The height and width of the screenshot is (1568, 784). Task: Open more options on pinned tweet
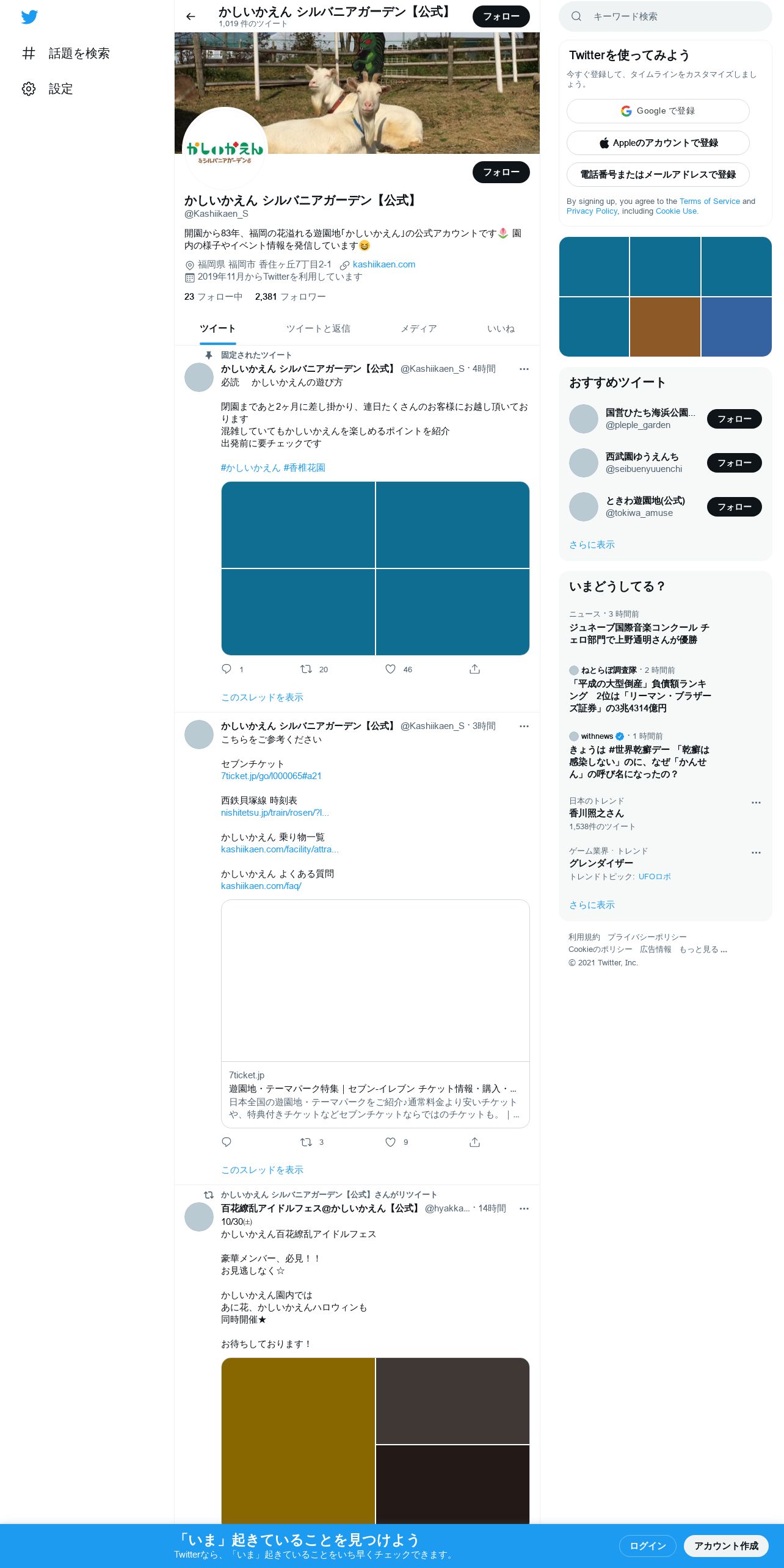tap(524, 369)
